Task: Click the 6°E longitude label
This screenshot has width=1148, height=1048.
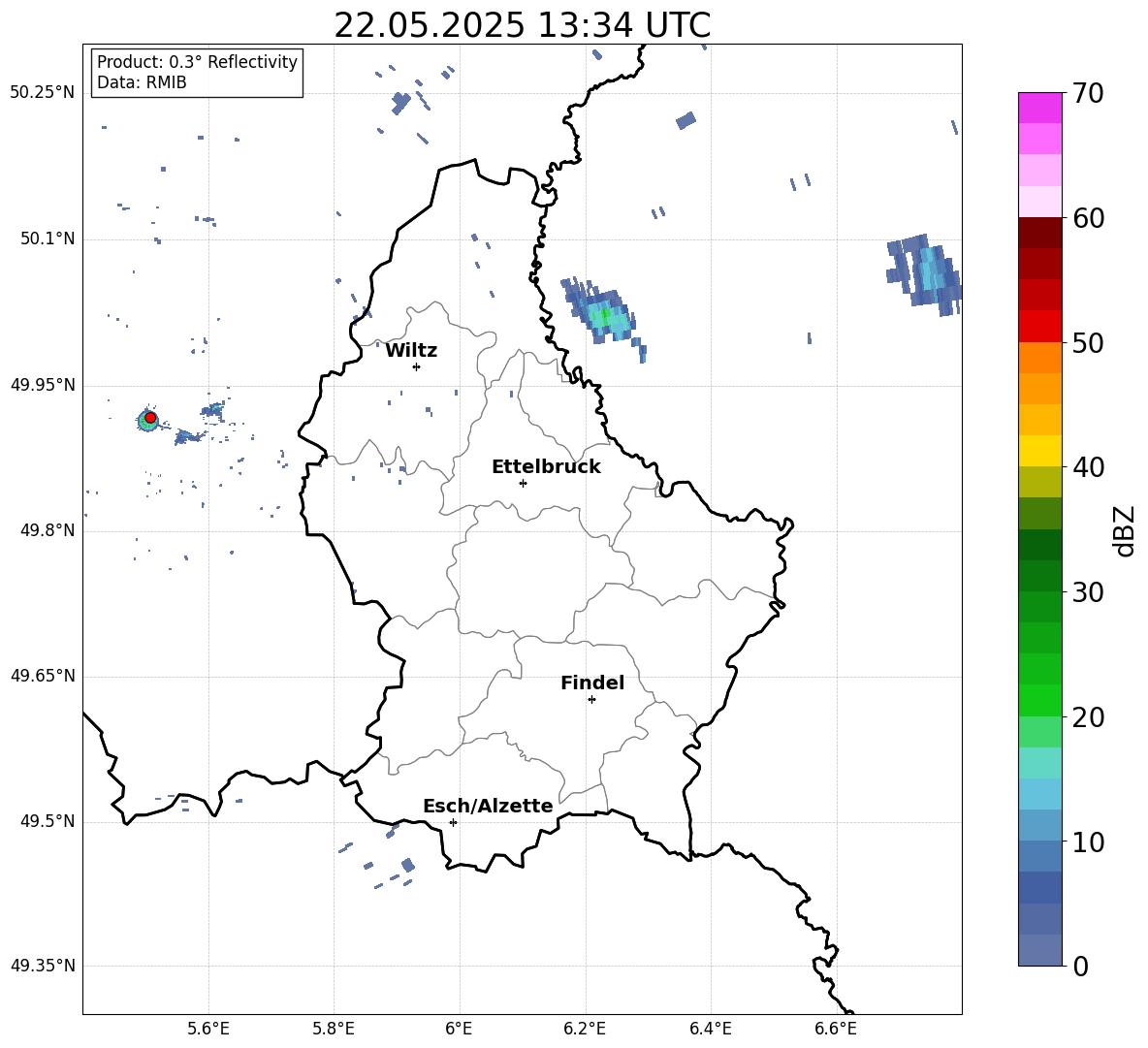Action: pos(459,1029)
